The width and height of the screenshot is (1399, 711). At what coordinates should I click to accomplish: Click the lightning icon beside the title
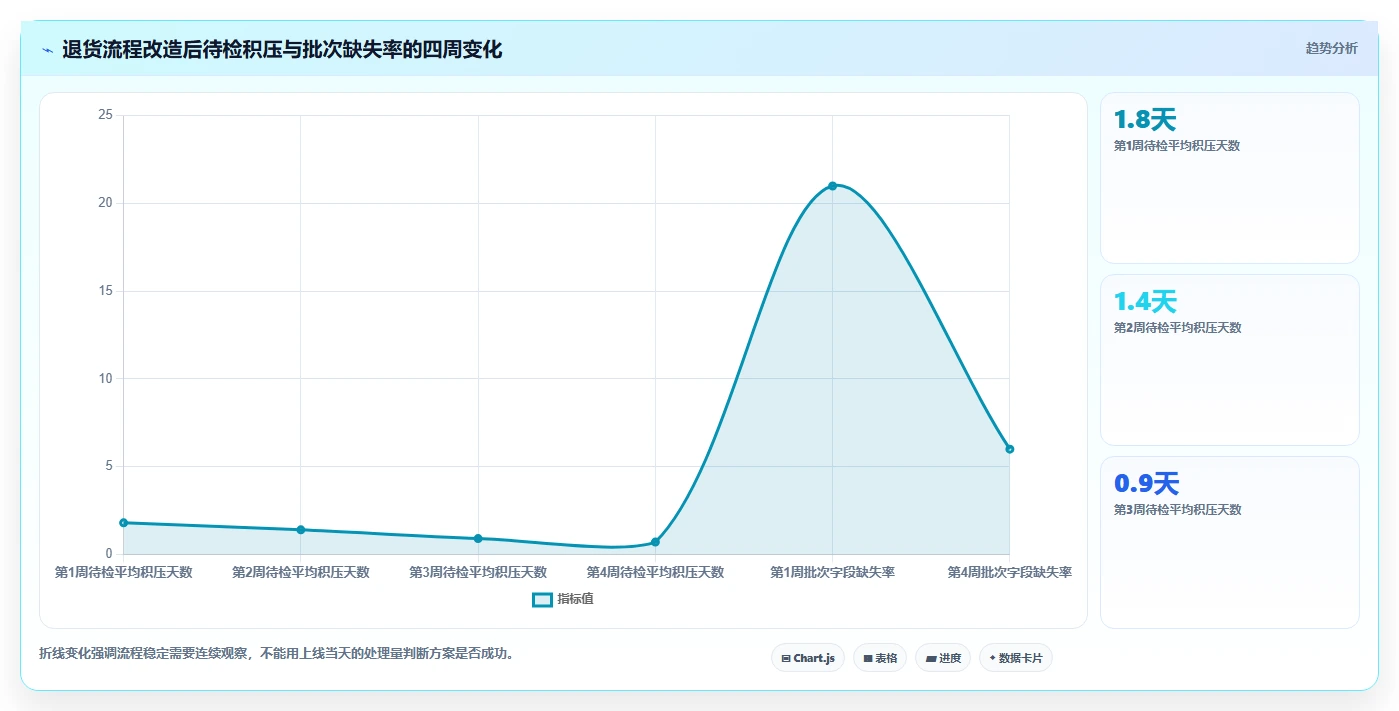pyautogui.click(x=48, y=50)
